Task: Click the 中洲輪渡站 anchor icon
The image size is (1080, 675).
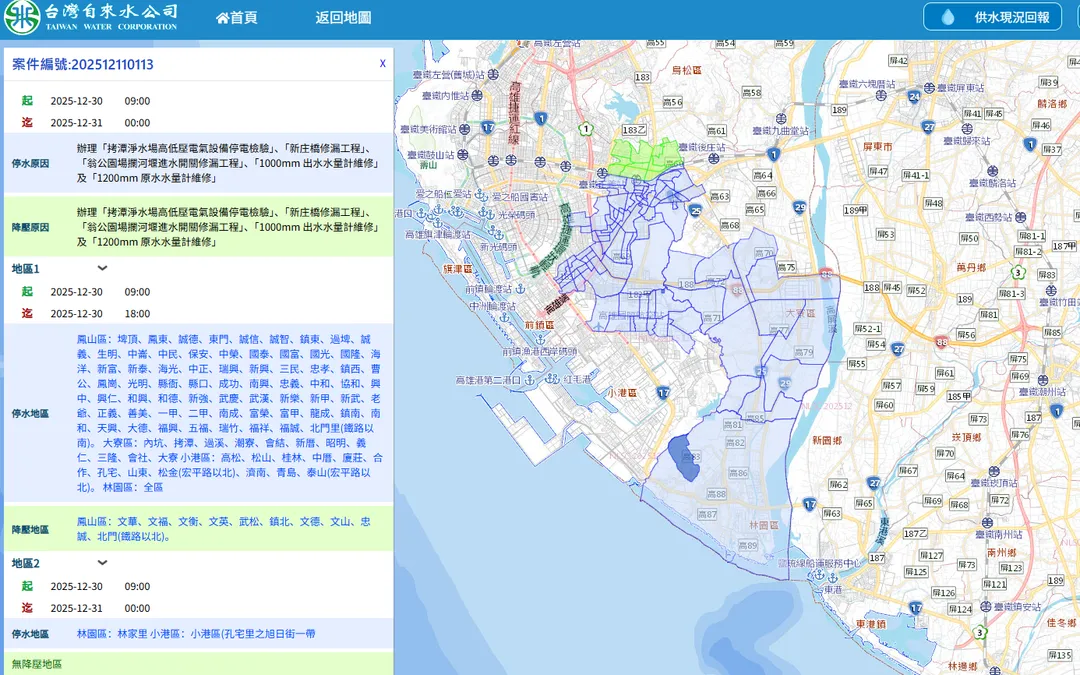Action: [505, 318]
